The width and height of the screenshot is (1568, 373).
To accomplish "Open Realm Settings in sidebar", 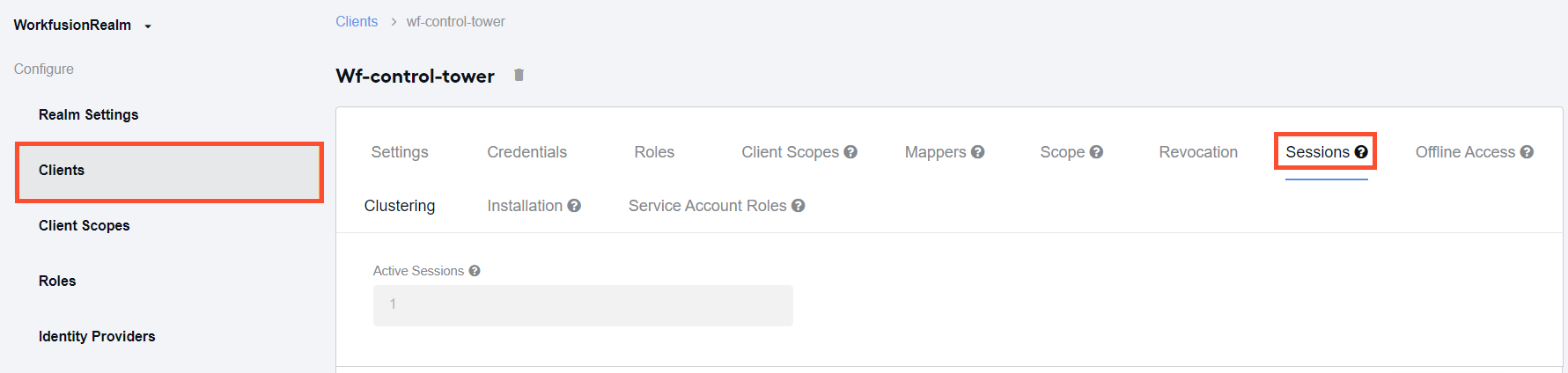I will [88, 114].
